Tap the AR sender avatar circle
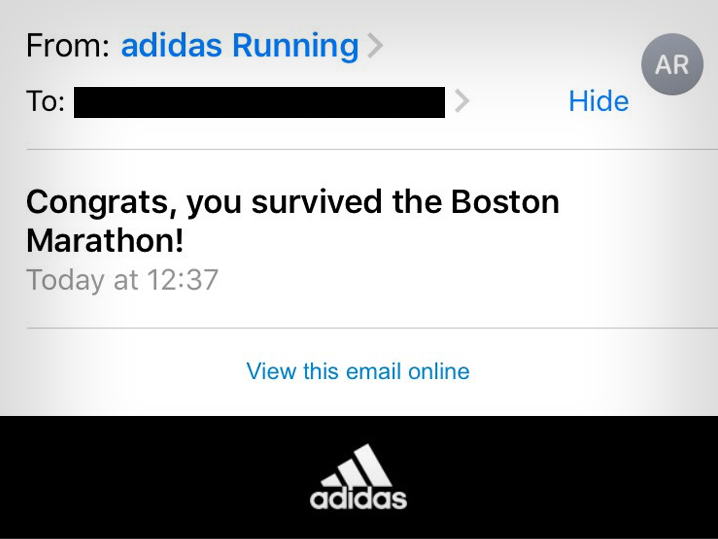Viewport: 718px width, 539px height. pyautogui.click(x=672, y=64)
